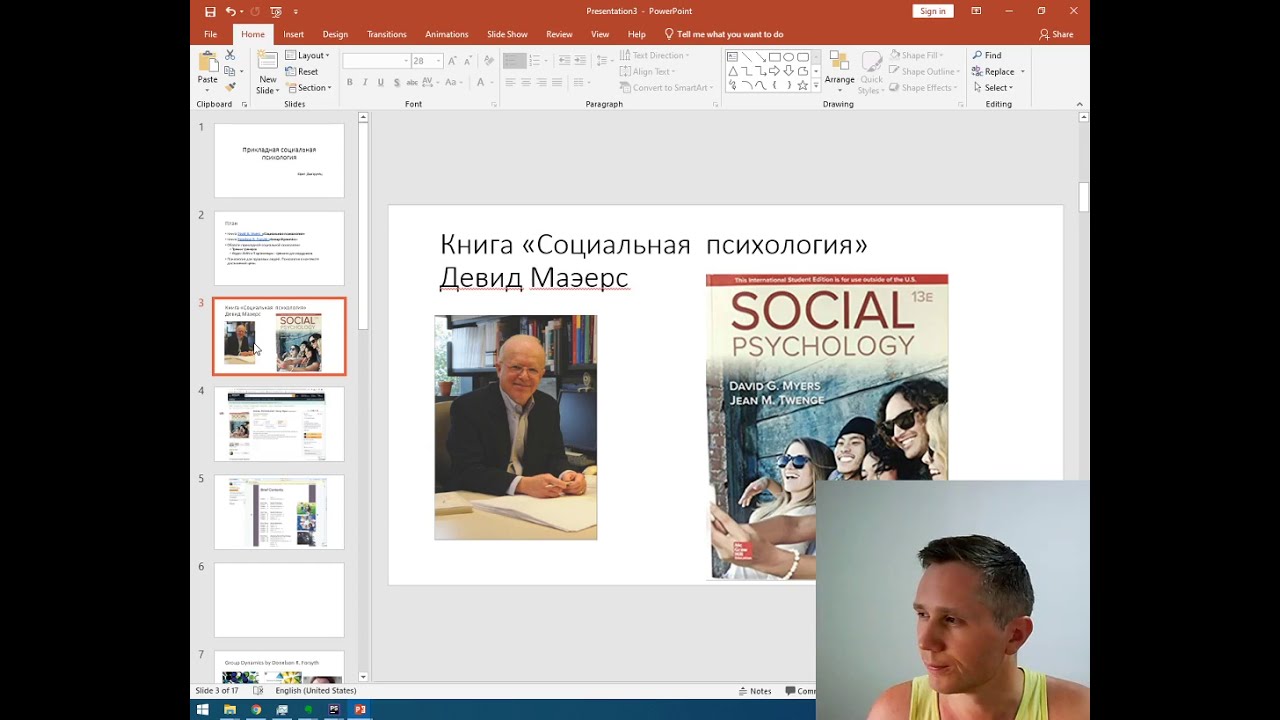
Task: Click the Cut scissors icon
Action: pos(230,55)
